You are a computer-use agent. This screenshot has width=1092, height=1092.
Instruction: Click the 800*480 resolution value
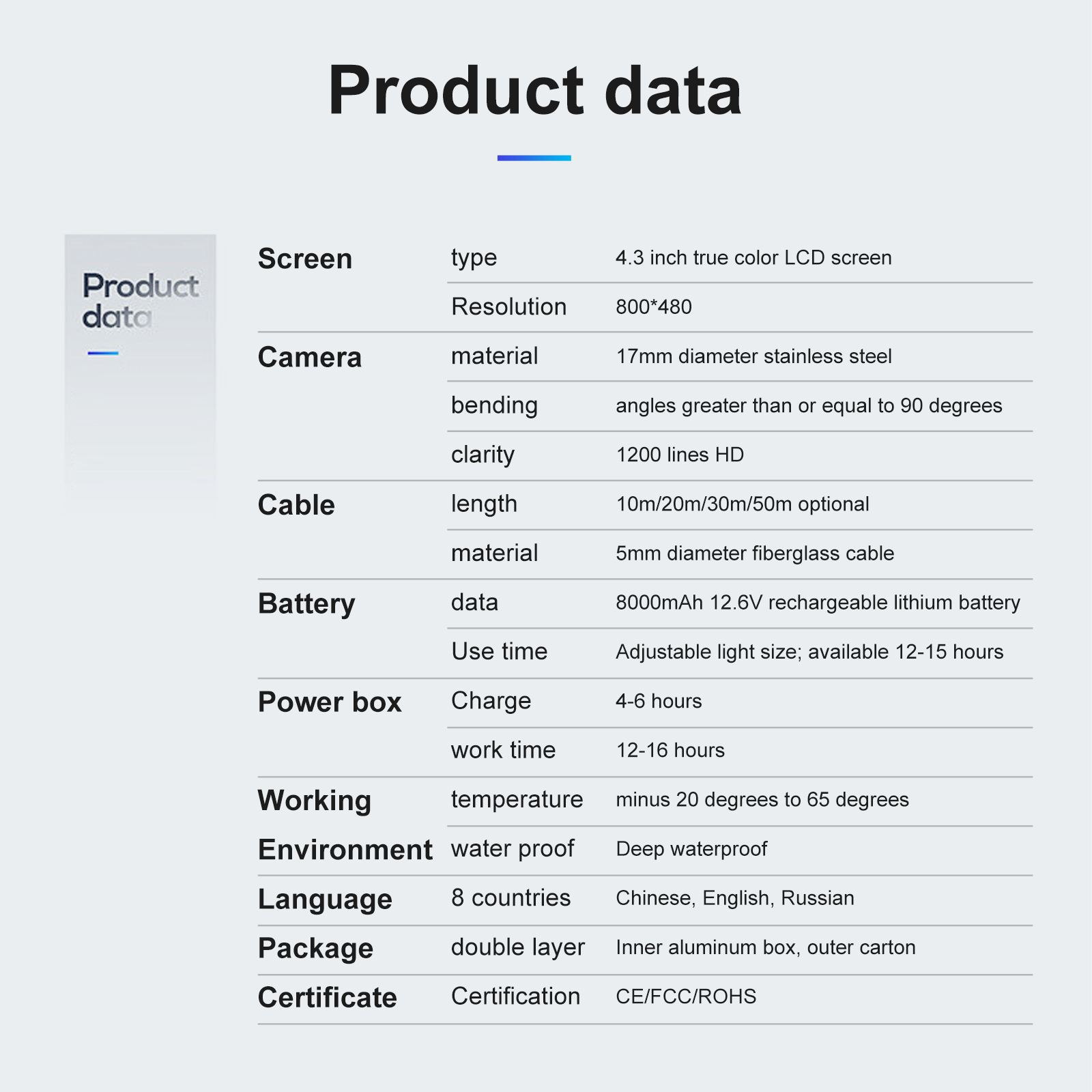pos(654,307)
